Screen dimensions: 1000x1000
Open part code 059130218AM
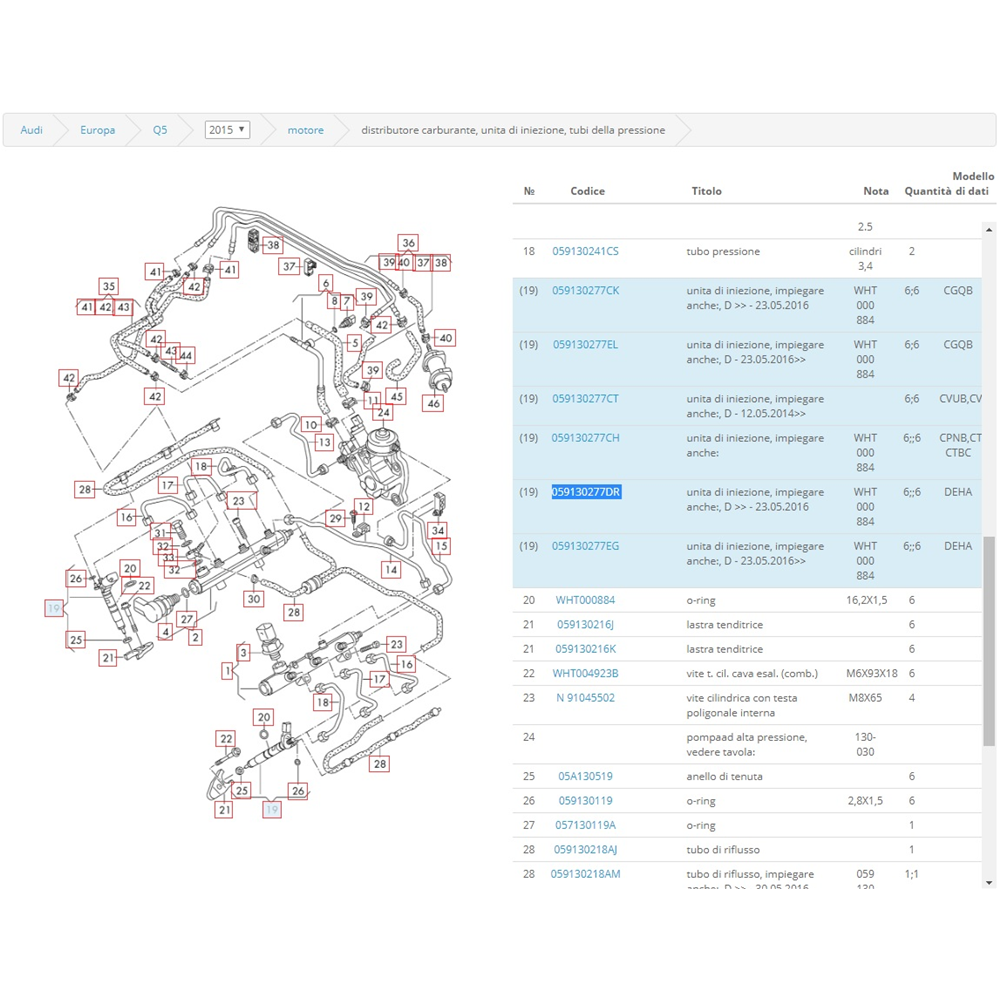click(x=585, y=874)
